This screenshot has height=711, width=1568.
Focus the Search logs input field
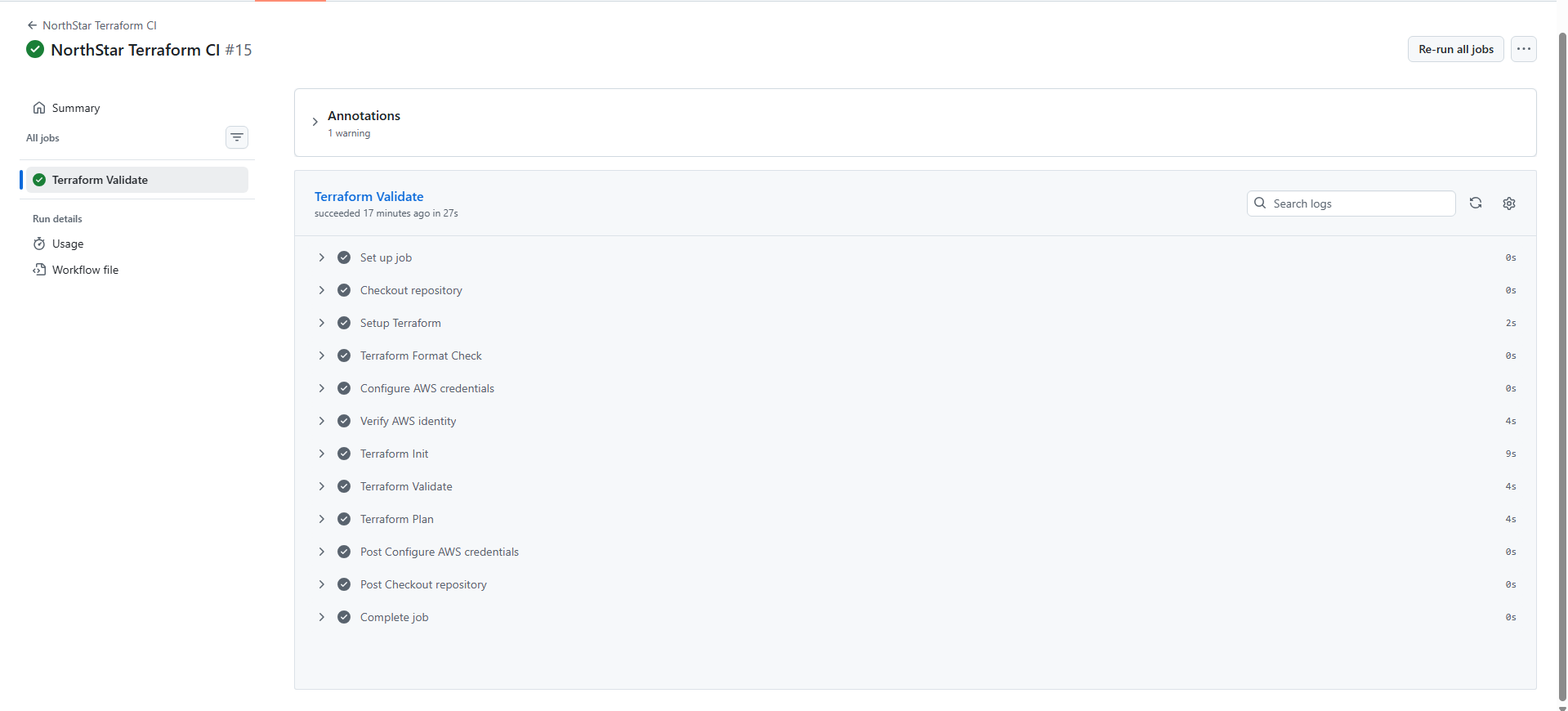(1351, 203)
